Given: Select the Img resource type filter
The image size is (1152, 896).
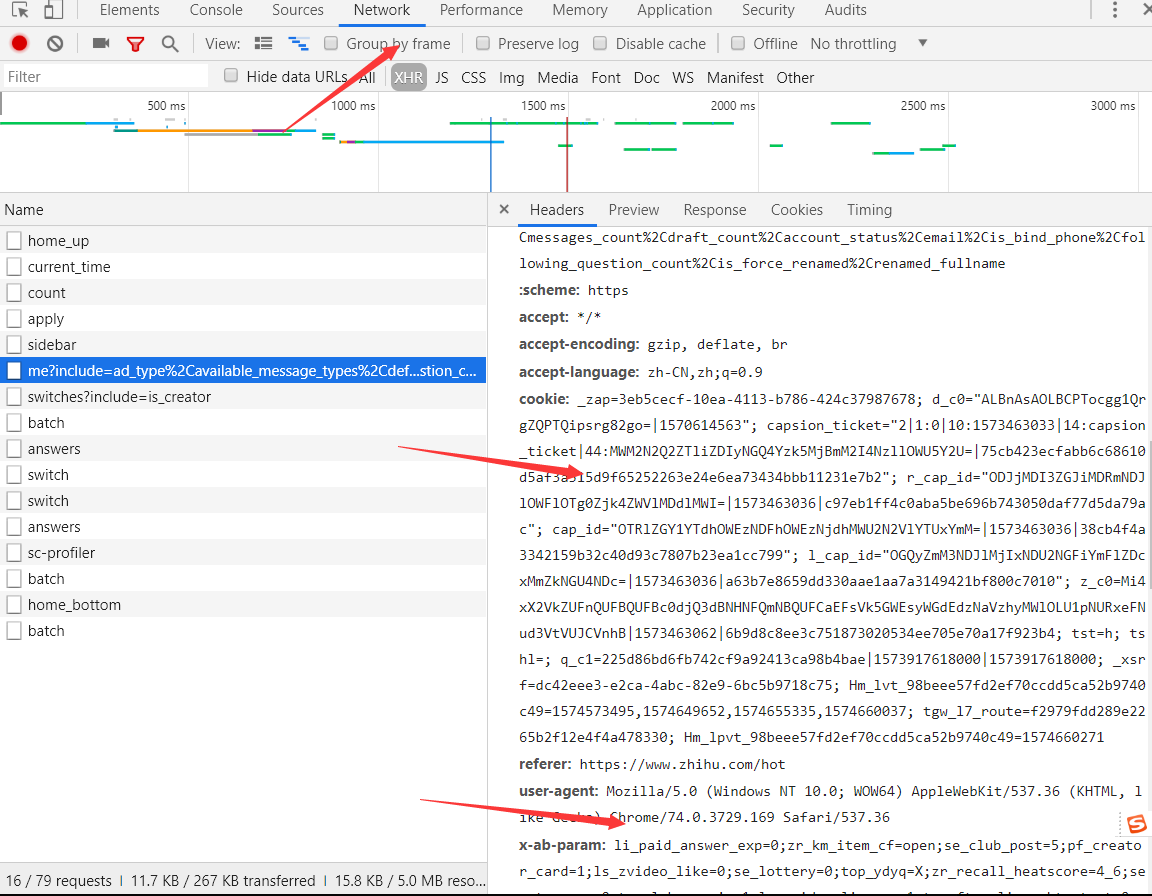Looking at the screenshot, I should tap(511, 77).
